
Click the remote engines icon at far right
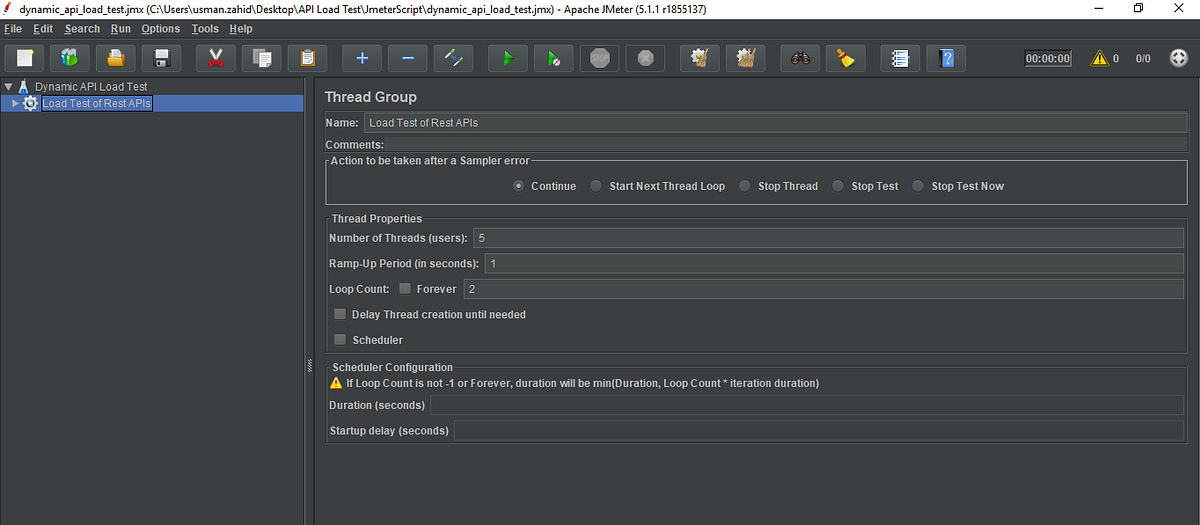pos(1179,58)
